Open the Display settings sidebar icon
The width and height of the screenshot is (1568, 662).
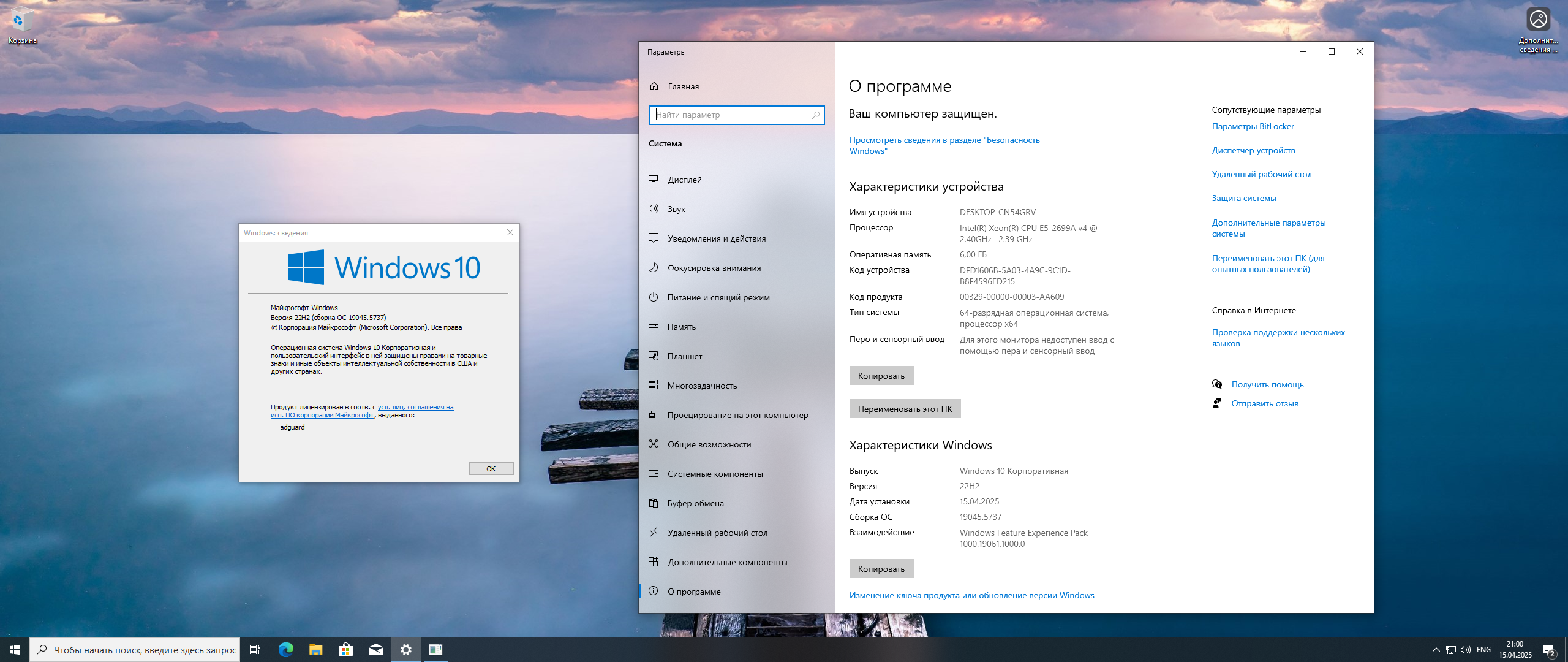coord(654,179)
